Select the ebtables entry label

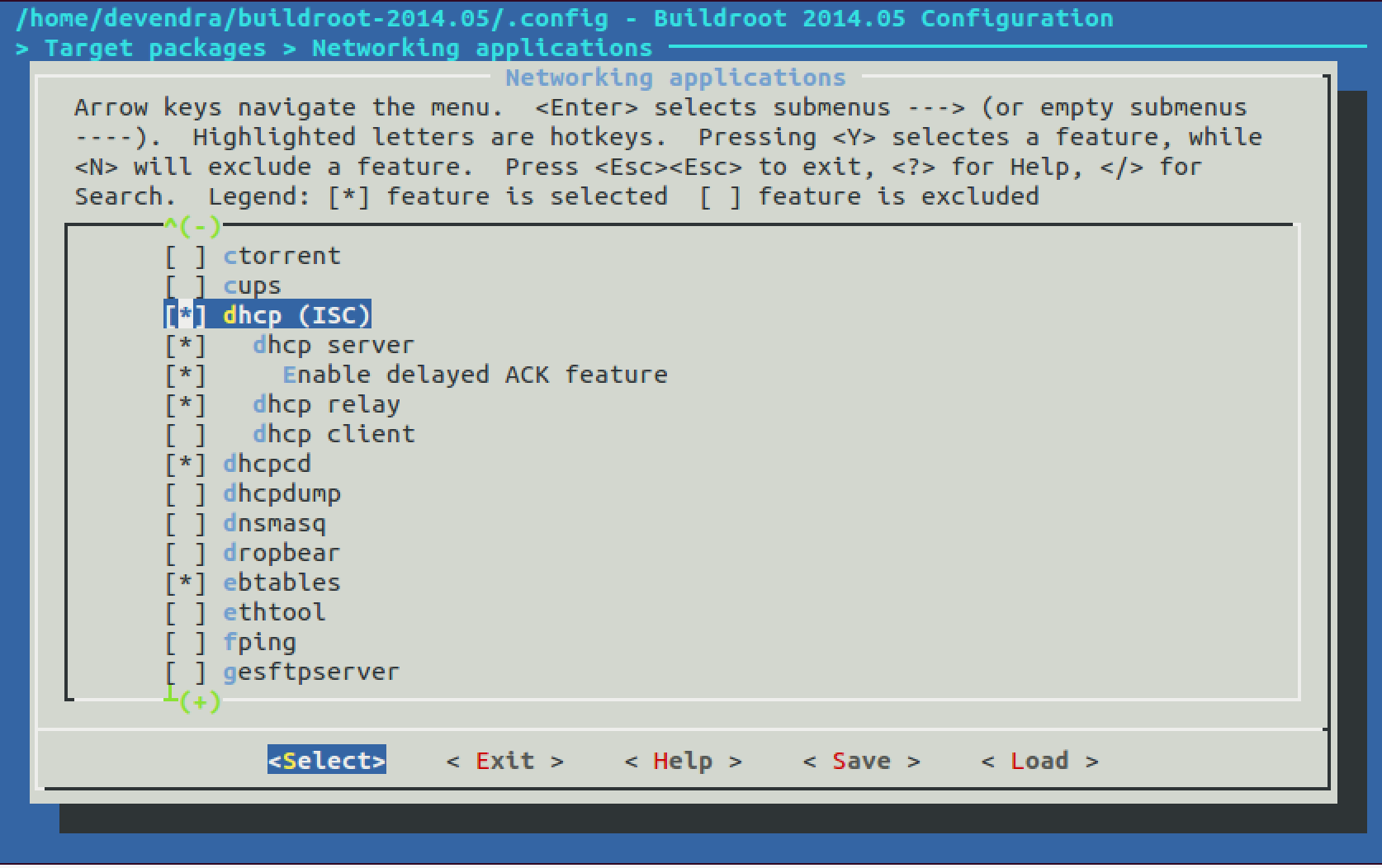click(x=282, y=583)
